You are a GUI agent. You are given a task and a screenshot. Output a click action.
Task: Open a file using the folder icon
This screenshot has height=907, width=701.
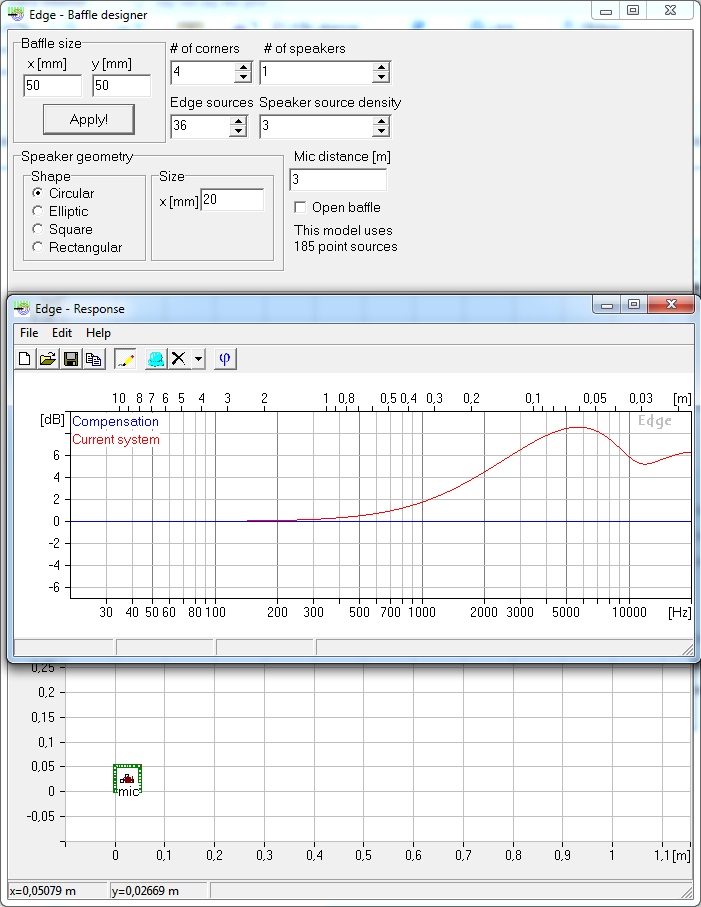(x=47, y=359)
